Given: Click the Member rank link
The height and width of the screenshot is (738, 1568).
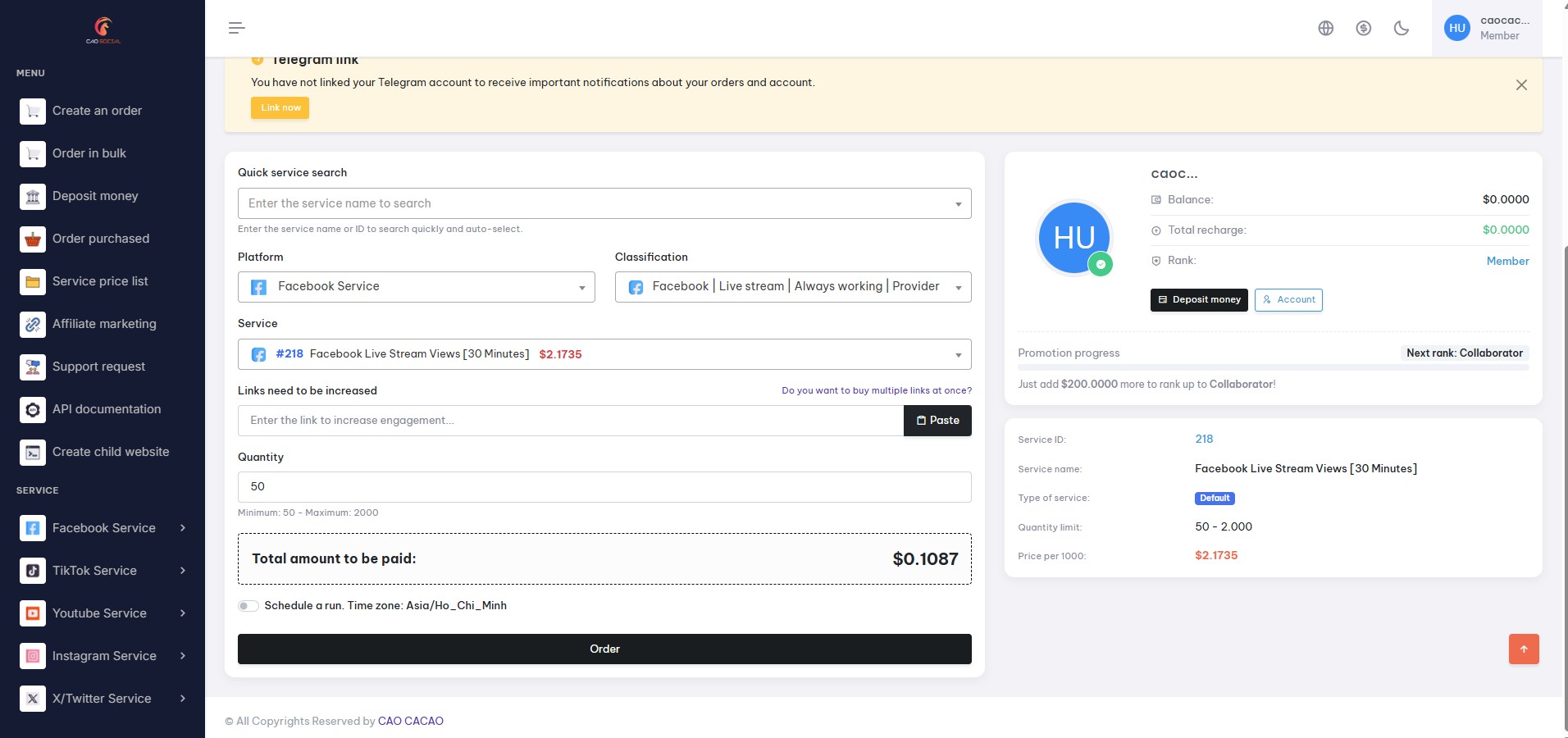Looking at the screenshot, I should 1507,261.
